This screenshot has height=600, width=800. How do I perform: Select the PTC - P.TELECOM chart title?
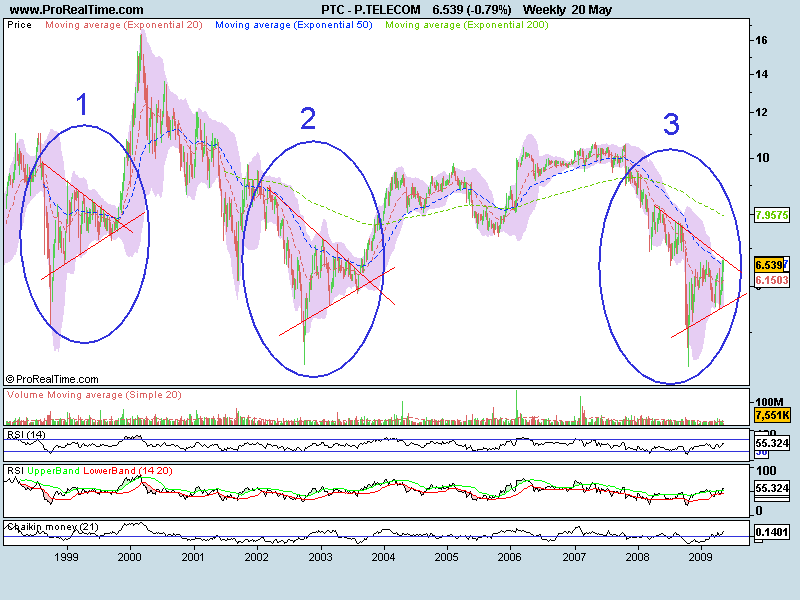pos(371,10)
